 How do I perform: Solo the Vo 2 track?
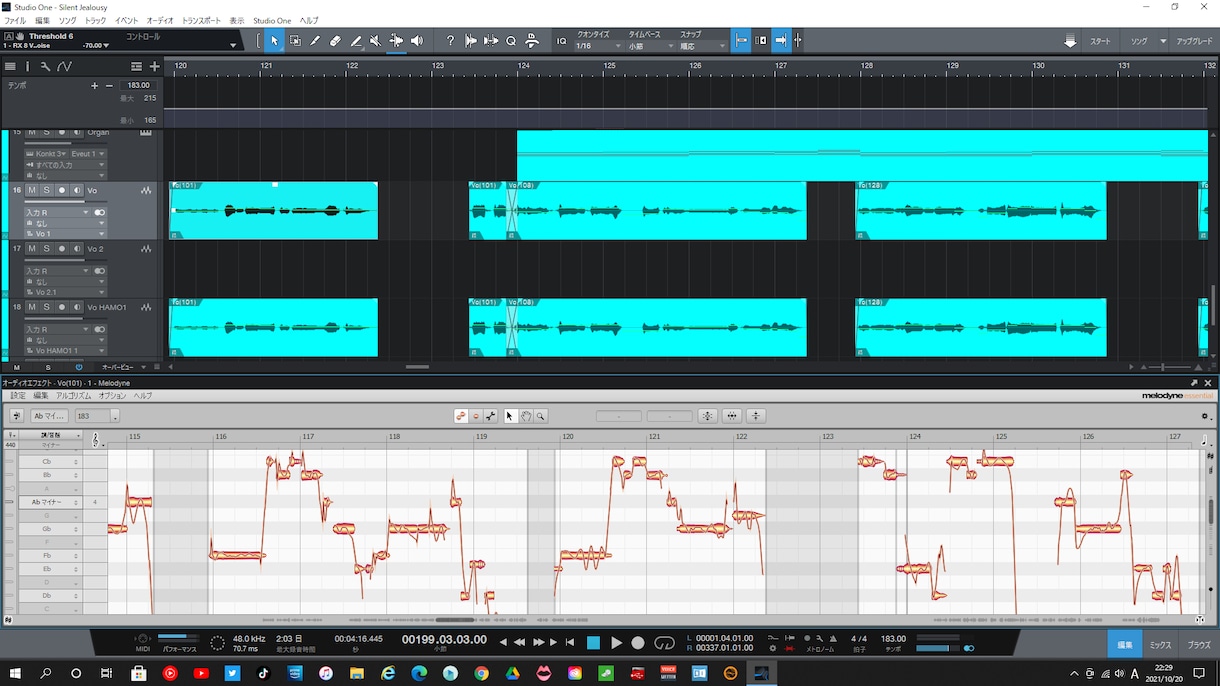[x=46, y=249]
